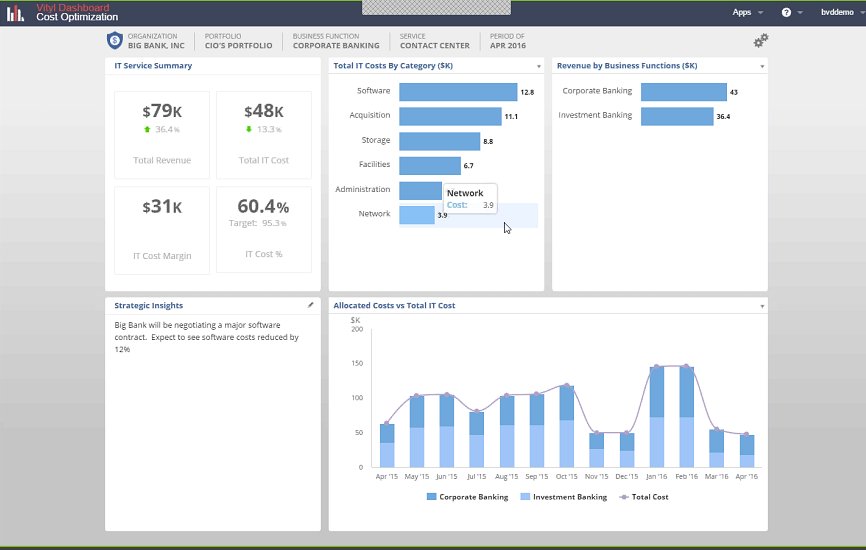
Task: Click the Total IT Costs By Category title
Action: pos(393,66)
